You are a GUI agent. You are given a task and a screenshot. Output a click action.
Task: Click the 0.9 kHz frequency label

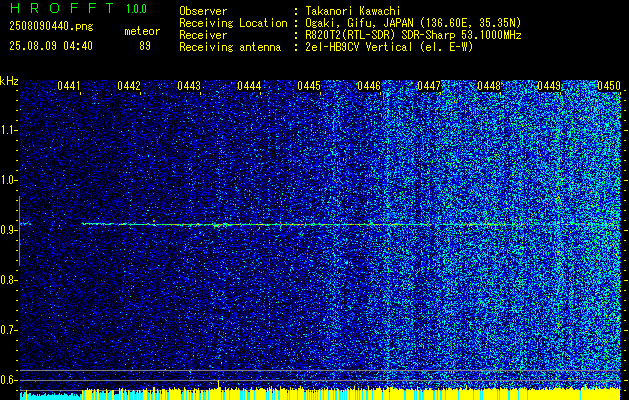(9, 230)
